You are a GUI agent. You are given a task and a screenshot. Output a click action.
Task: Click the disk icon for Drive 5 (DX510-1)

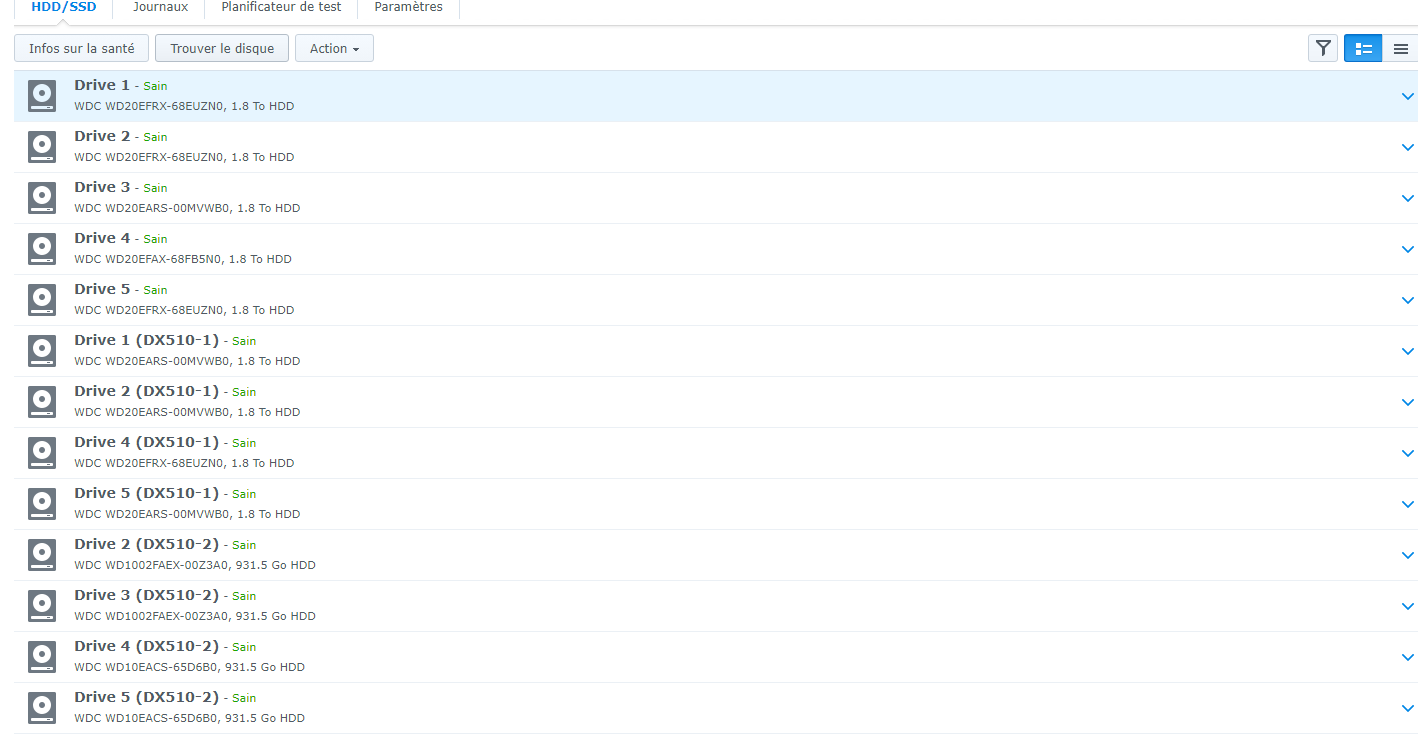pyautogui.click(x=42, y=504)
